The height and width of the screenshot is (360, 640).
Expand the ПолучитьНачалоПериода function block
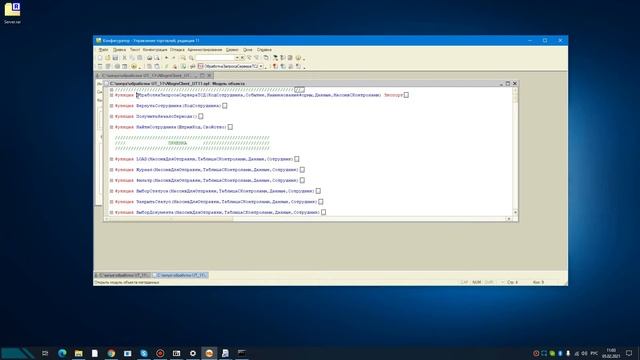tap(111, 116)
